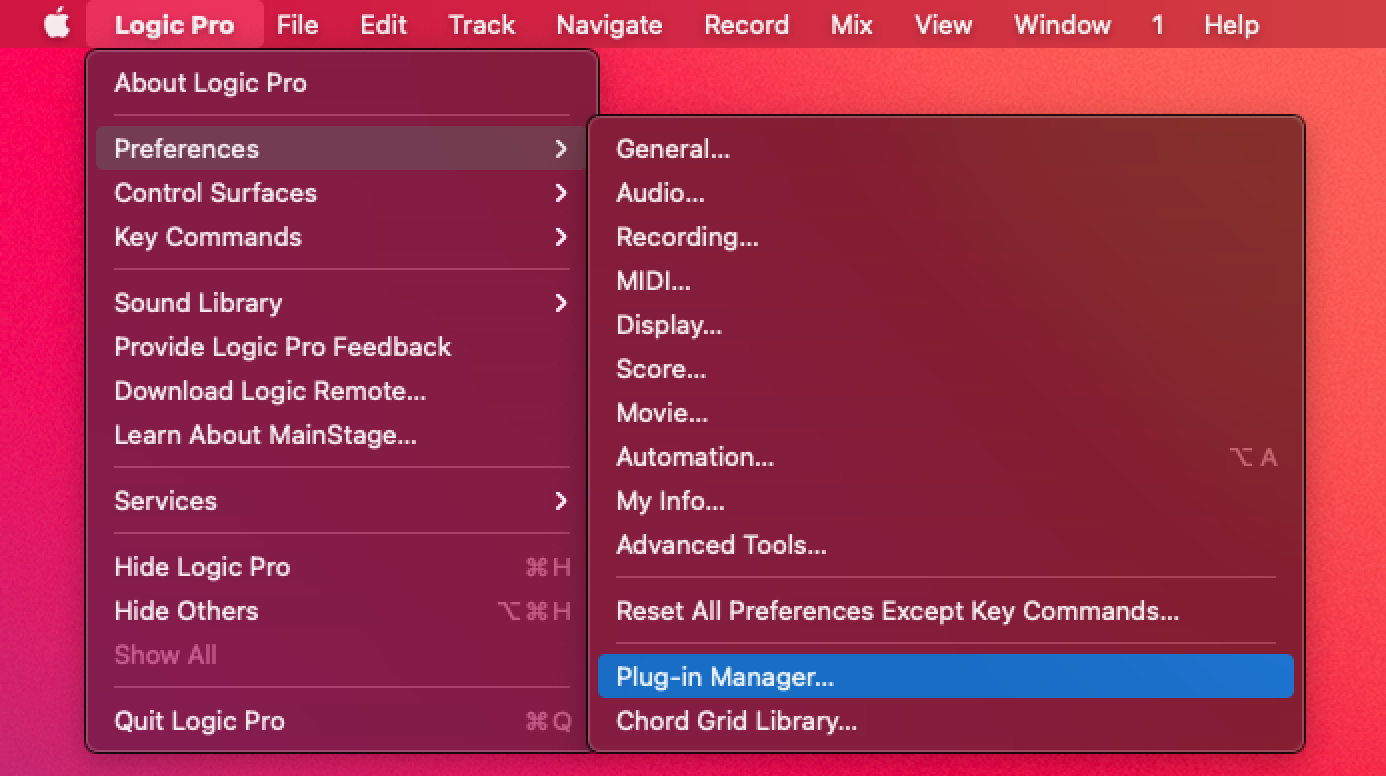Open the View menu
Viewport: 1386px width, 776px height.
click(x=943, y=24)
